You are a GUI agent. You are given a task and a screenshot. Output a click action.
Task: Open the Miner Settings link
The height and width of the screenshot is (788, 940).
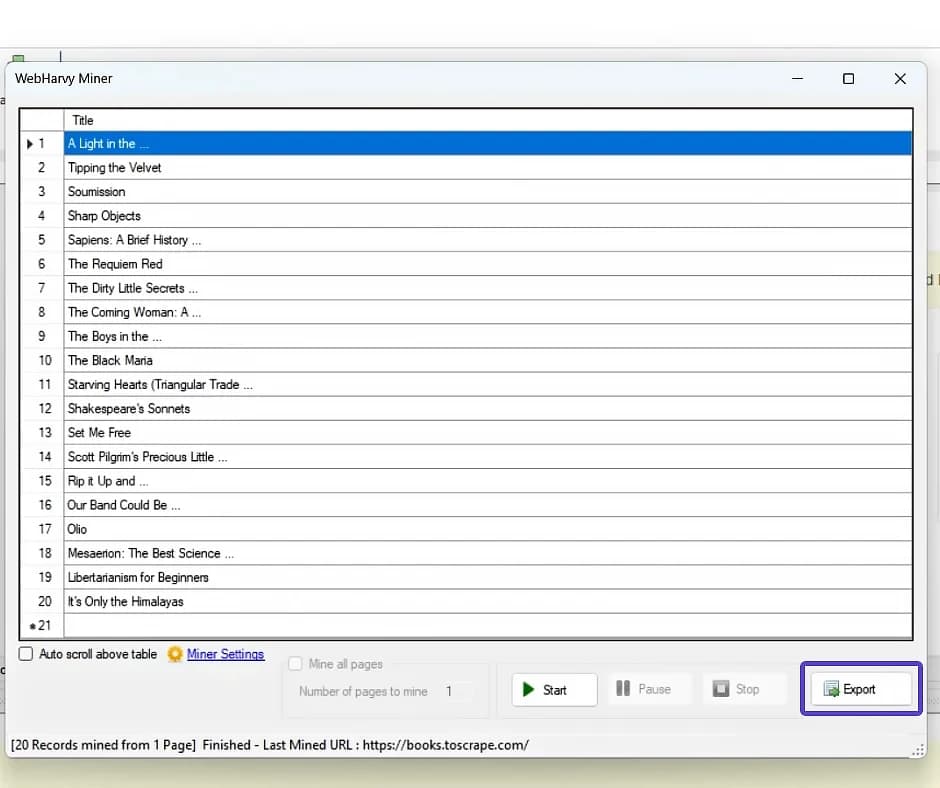(225, 654)
